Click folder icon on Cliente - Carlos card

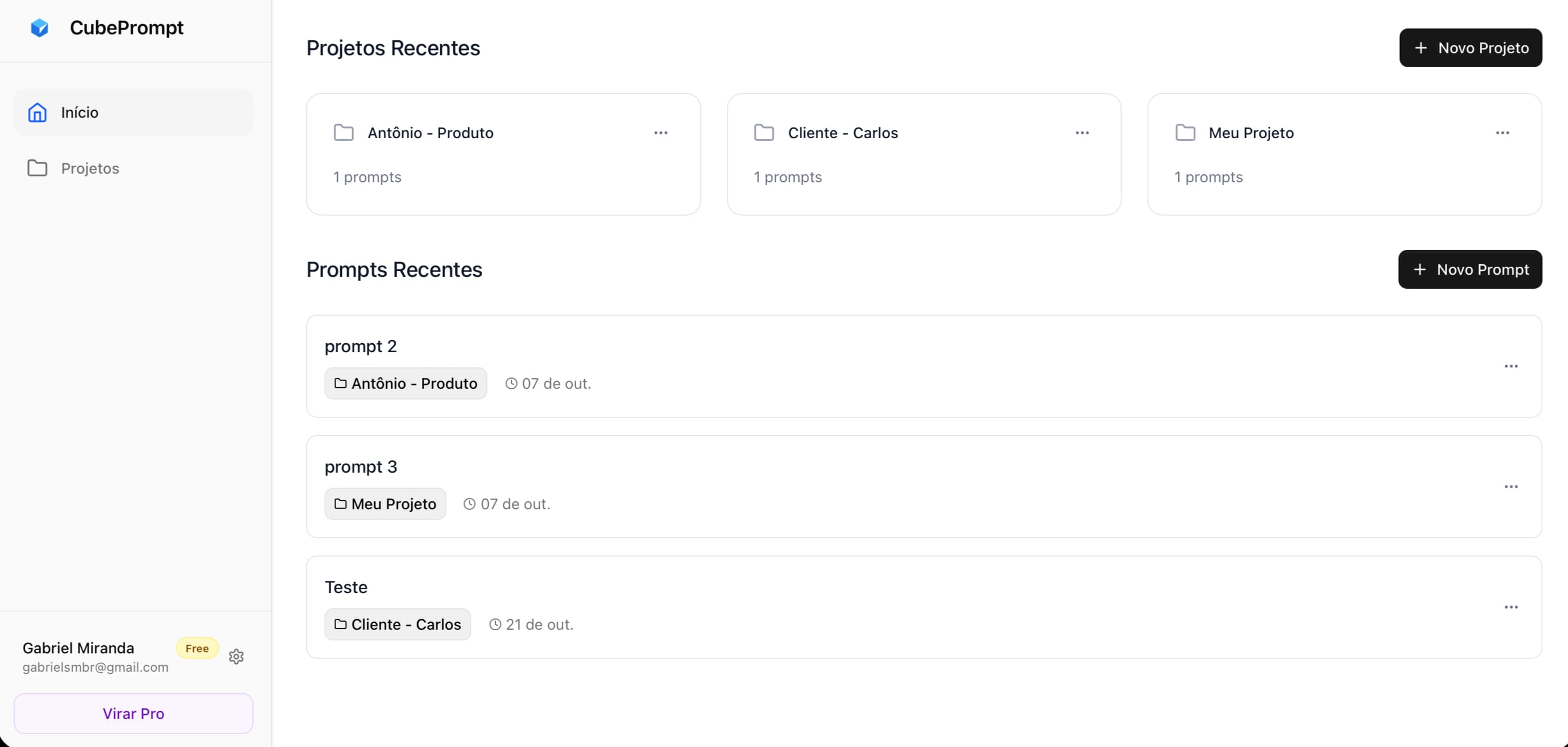[764, 133]
